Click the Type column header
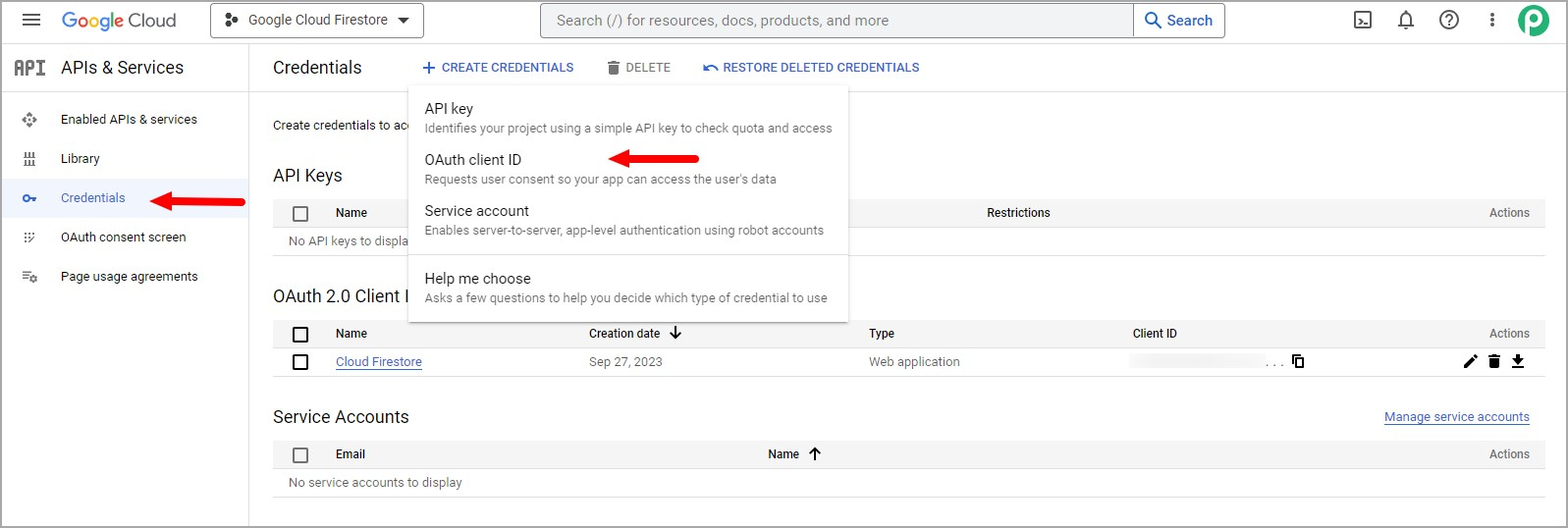Viewport: 1568px width, 528px height. pos(882,334)
